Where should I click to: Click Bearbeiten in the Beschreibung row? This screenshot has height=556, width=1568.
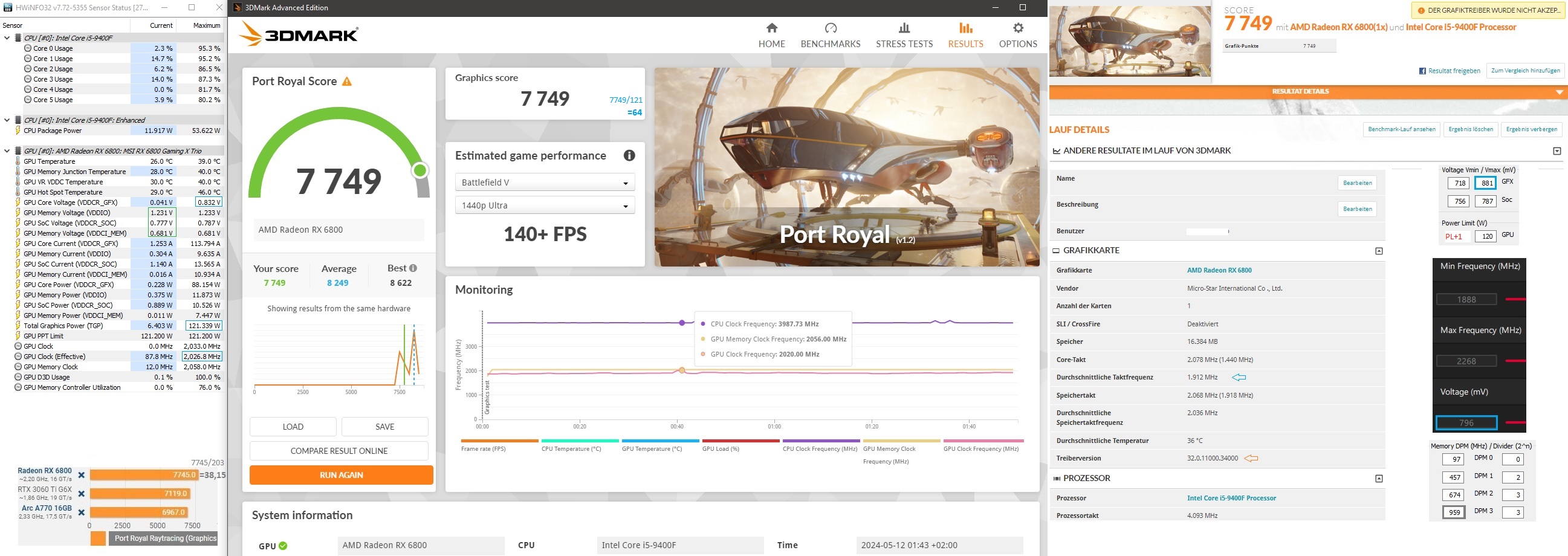click(x=1358, y=209)
